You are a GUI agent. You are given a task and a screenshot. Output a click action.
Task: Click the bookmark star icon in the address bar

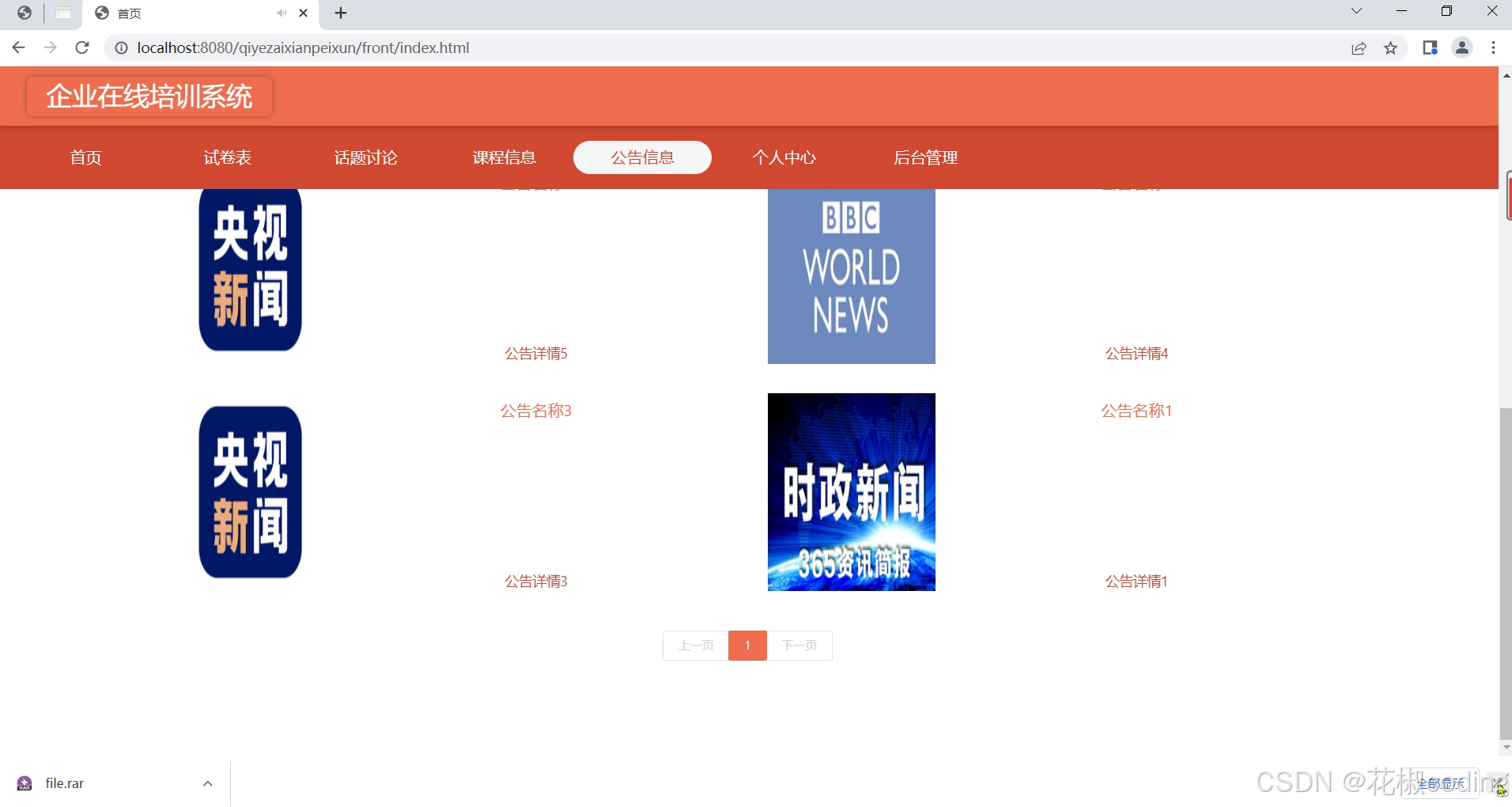click(x=1389, y=47)
